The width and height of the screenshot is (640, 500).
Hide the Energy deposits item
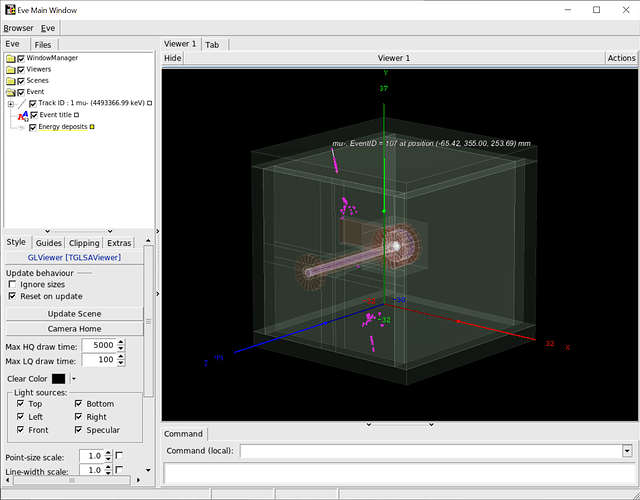click(33, 127)
